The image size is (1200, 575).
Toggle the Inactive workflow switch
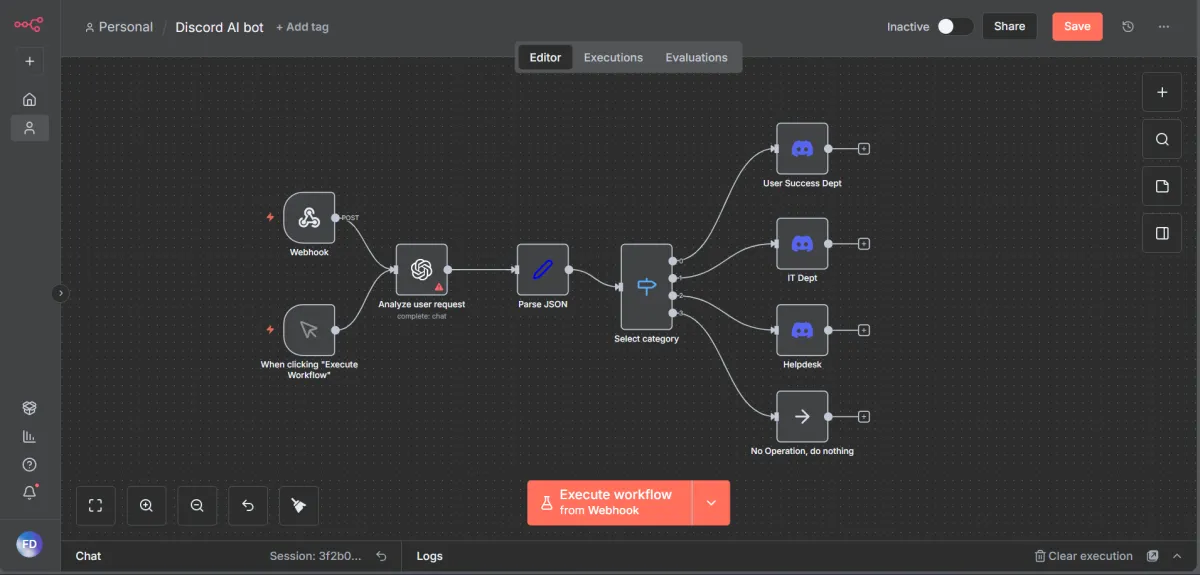coord(955,27)
